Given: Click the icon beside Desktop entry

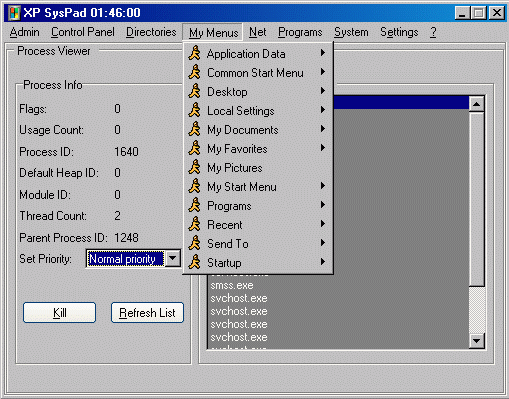Looking at the screenshot, I should [x=194, y=92].
